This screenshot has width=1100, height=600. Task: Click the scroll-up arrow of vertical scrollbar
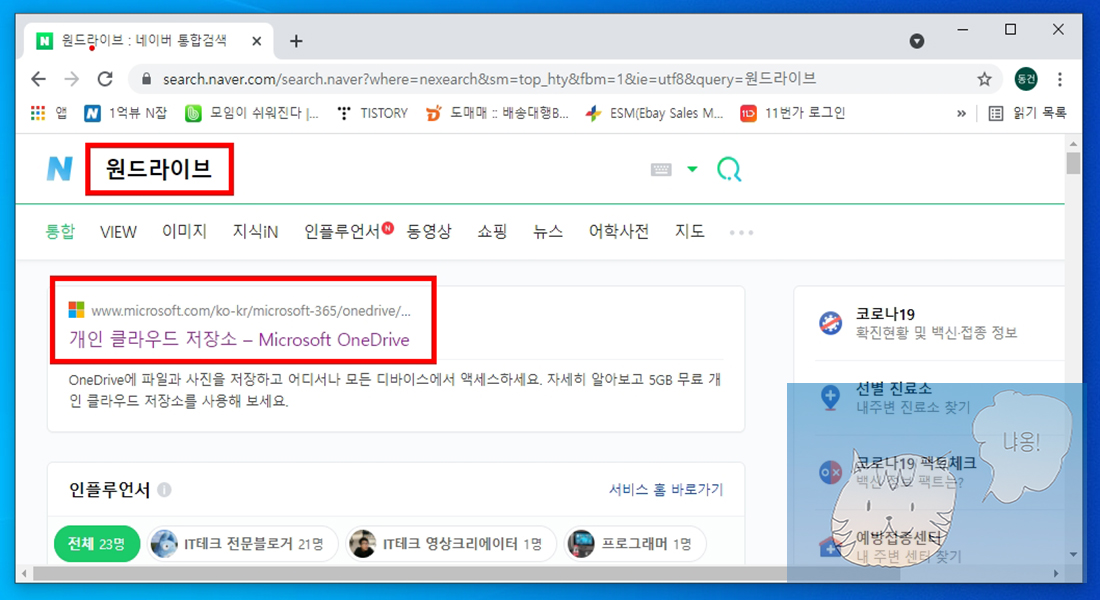pos(1073,144)
